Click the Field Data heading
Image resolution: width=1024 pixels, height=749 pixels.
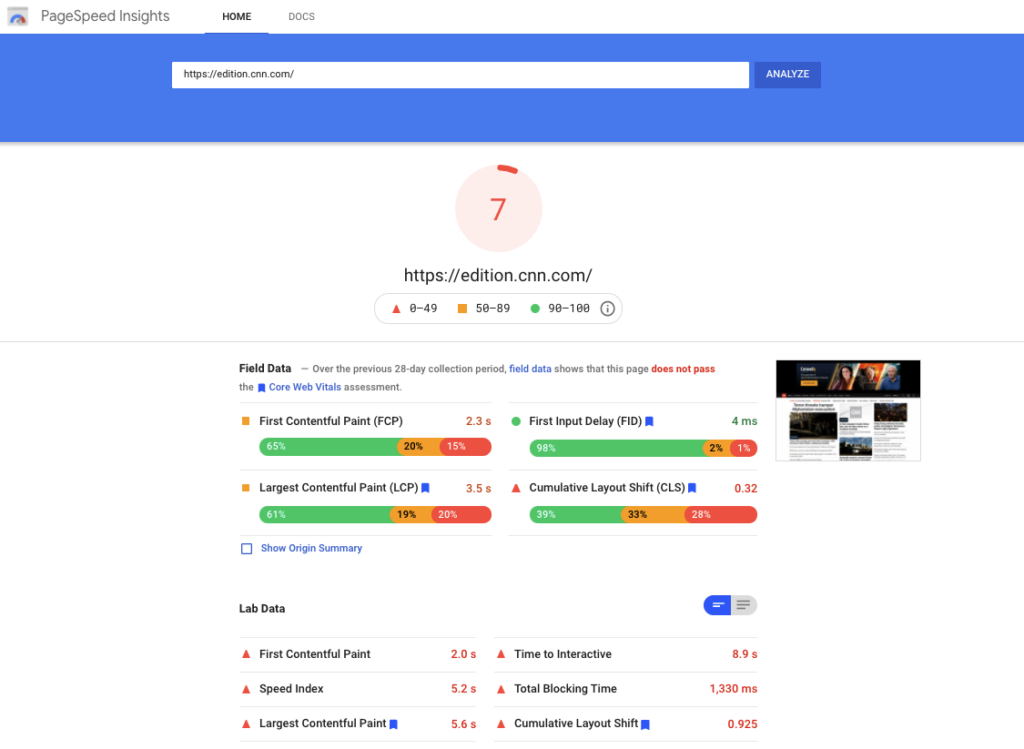pyautogui.click(x=265, y=368)
